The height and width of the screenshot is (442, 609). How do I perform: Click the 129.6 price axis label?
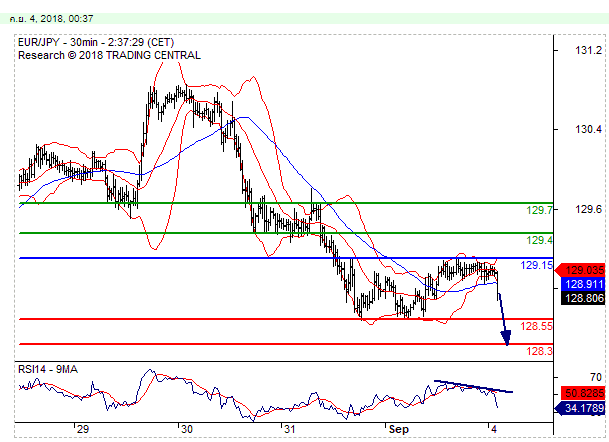588,209
